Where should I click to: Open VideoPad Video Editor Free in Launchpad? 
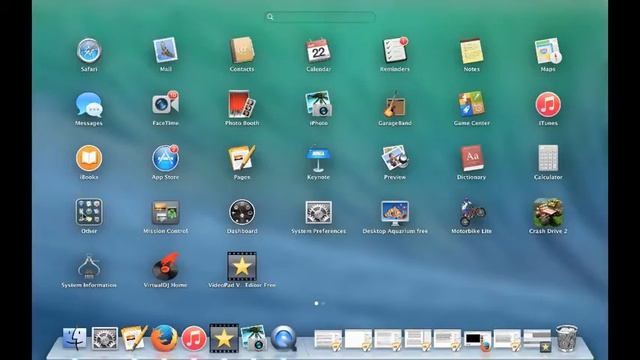[242, 266]
